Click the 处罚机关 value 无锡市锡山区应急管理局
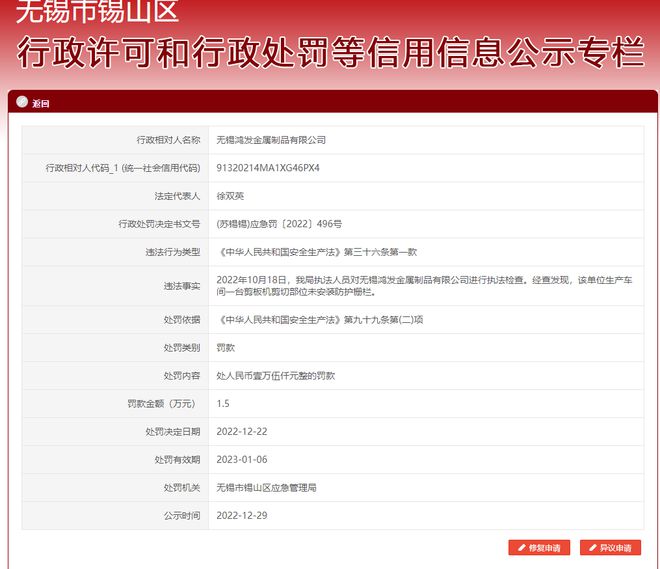This screenshot has height=569, width=660. [x=266, y=488]
